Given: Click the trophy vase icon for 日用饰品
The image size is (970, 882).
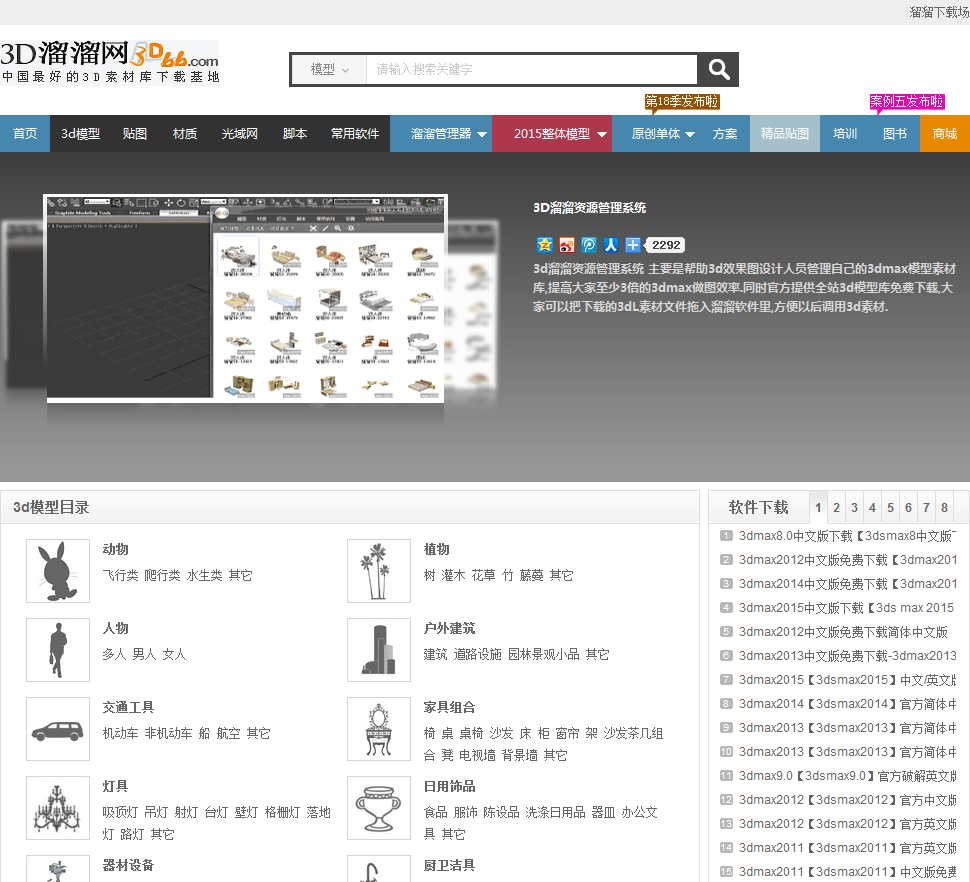Looking at the screenshot, I should pyautogui.click(x=379, y=808).
